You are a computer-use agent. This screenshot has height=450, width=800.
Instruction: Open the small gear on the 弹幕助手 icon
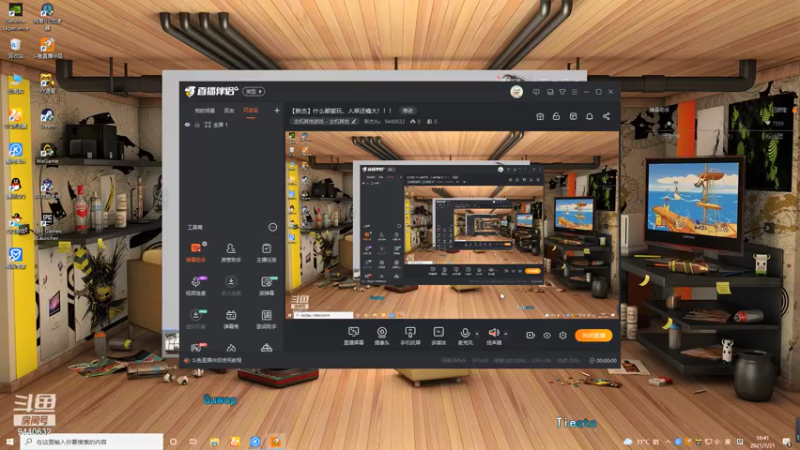(204, 244)
